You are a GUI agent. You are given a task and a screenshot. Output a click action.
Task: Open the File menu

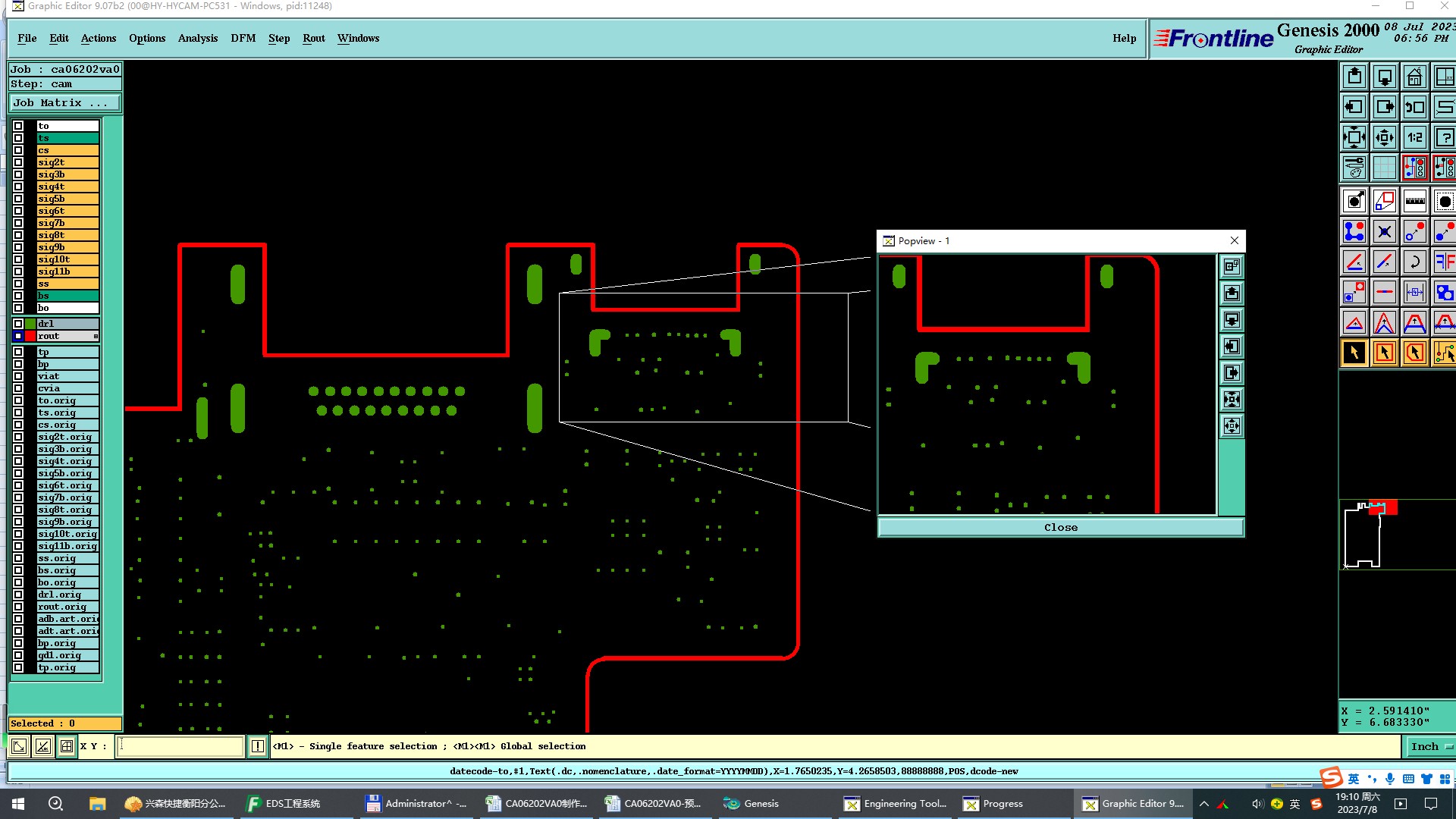(x=27, y=38)
